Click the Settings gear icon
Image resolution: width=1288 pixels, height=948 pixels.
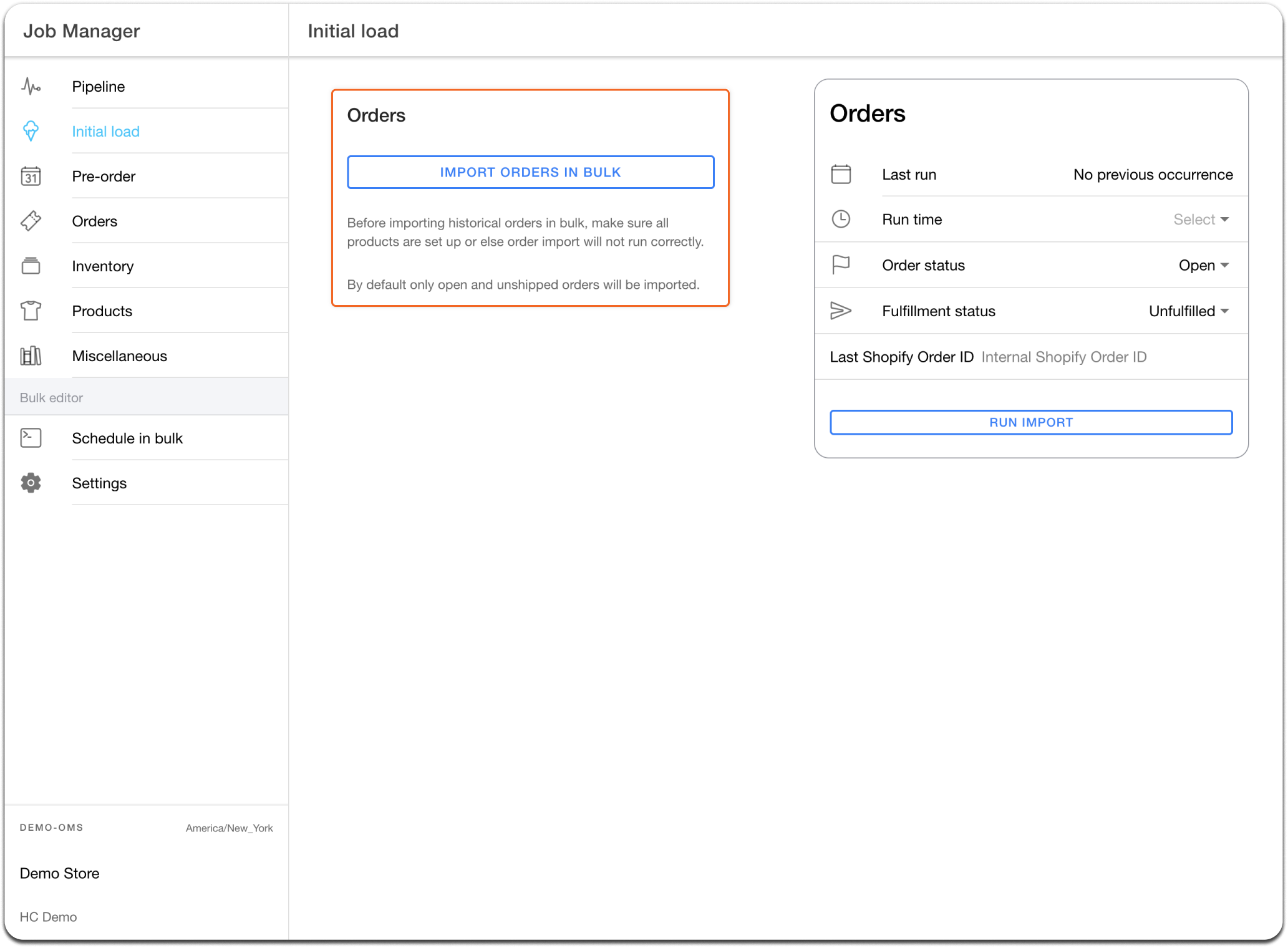[x=31, y=483]
